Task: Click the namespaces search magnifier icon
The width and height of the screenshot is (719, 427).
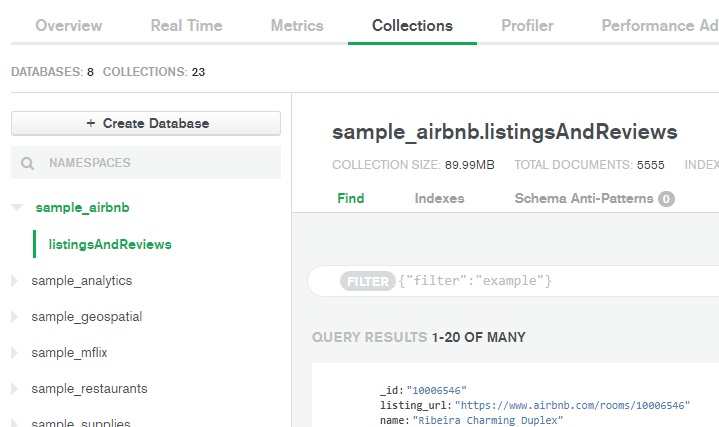Action: (x=28, y=163)
